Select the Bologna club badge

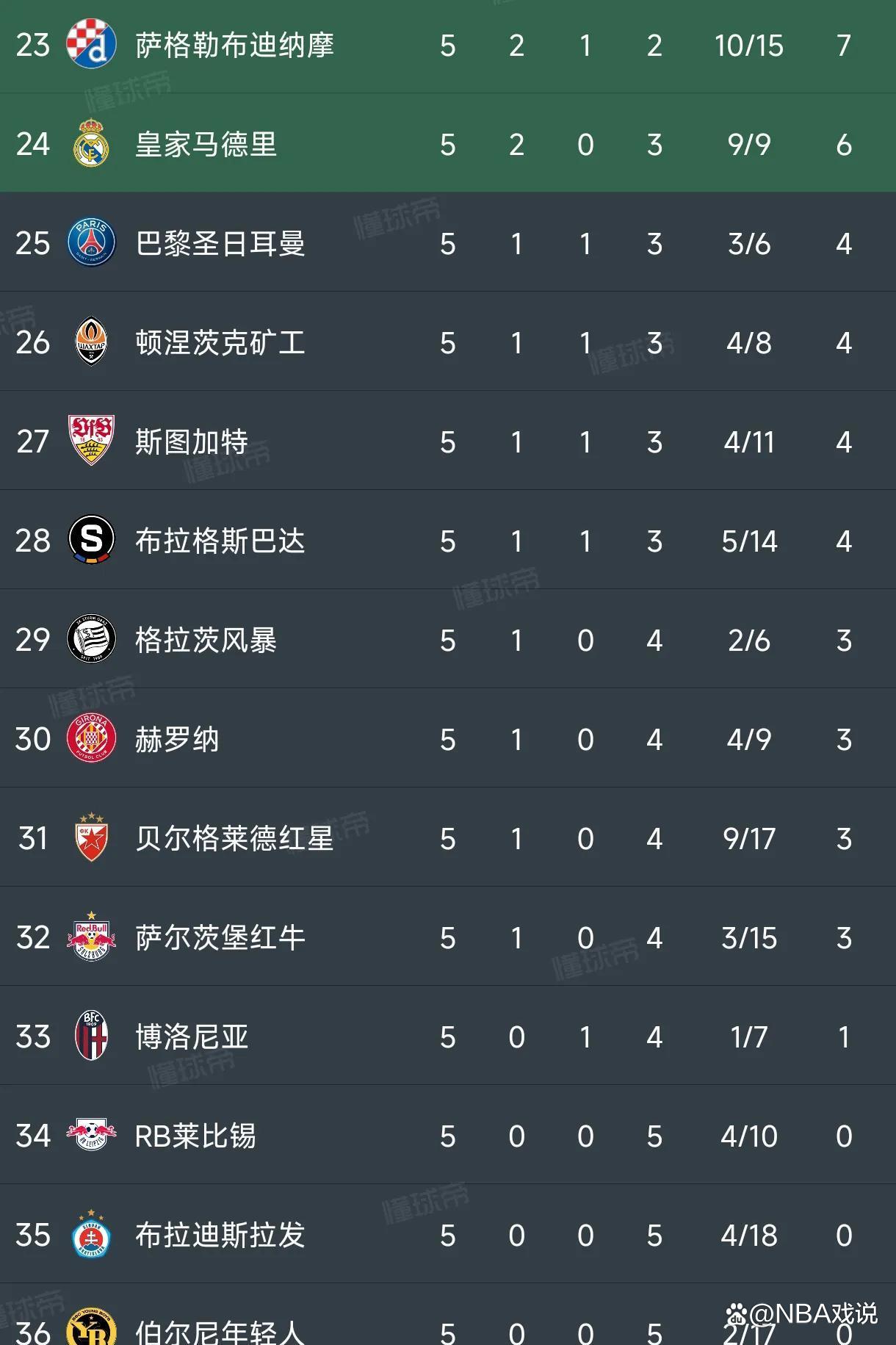click(91, 1037)
